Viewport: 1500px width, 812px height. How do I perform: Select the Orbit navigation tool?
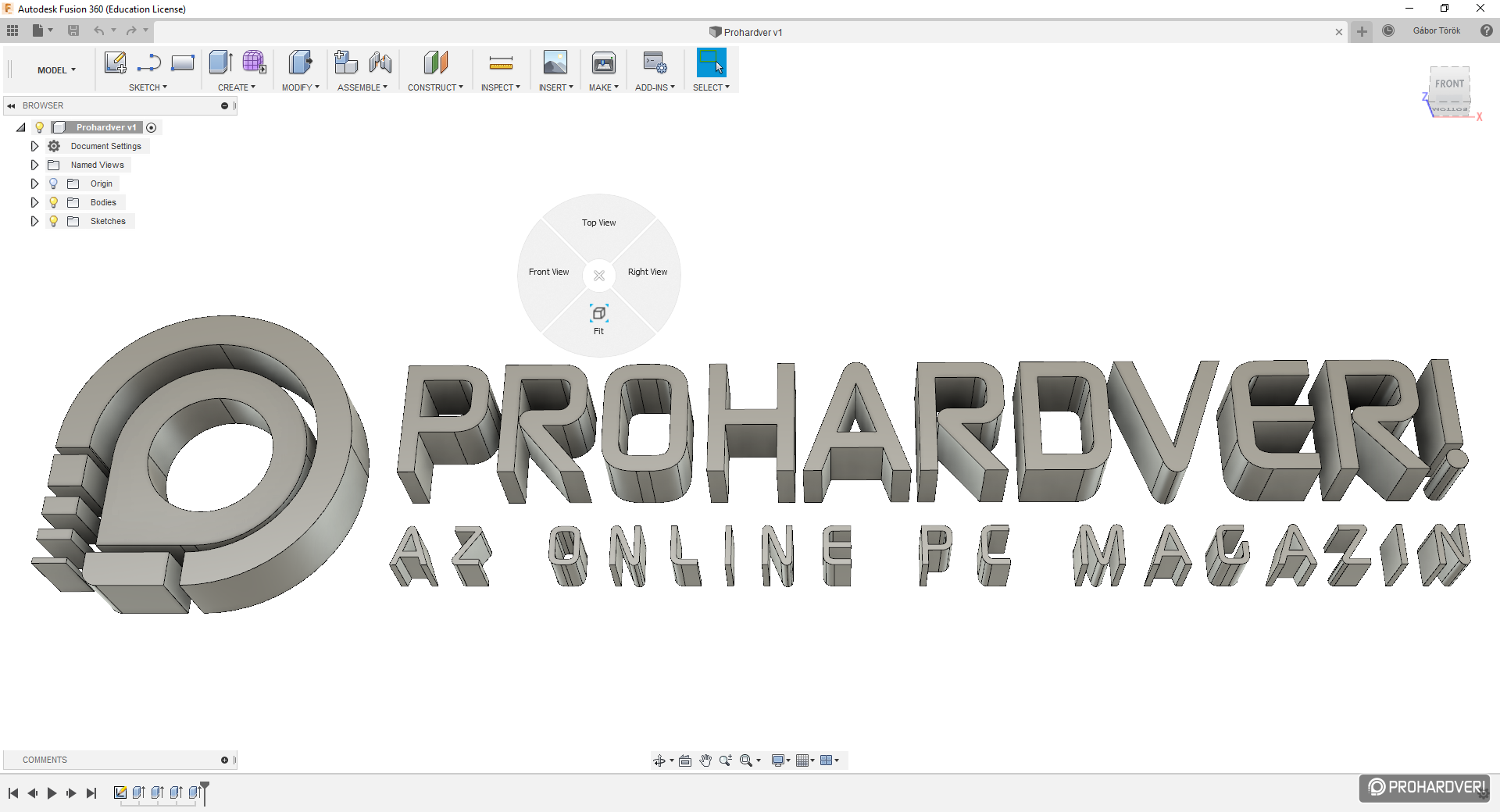point(659,760)
